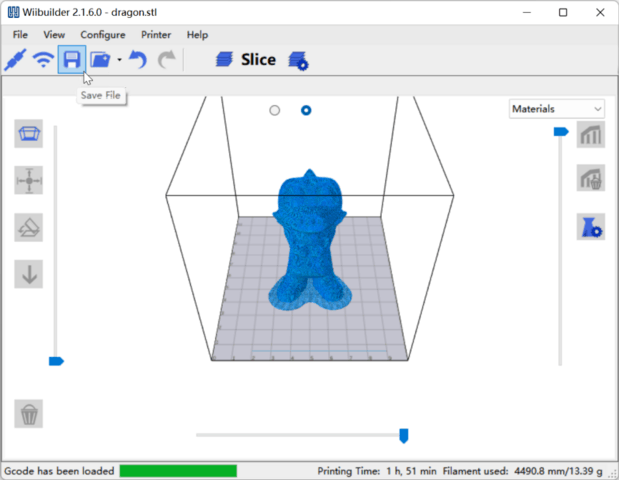619x480 pixels.
Task: Click the USB connect printer icon
Action: (14, 60)
